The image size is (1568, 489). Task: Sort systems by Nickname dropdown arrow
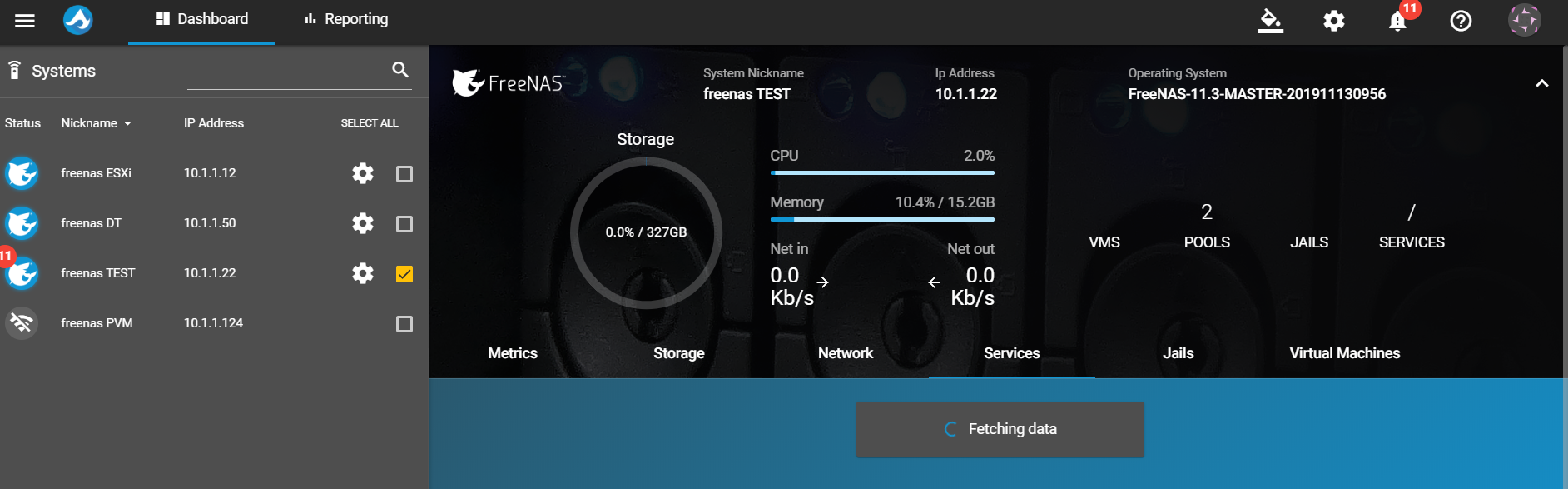coord(127,123)
